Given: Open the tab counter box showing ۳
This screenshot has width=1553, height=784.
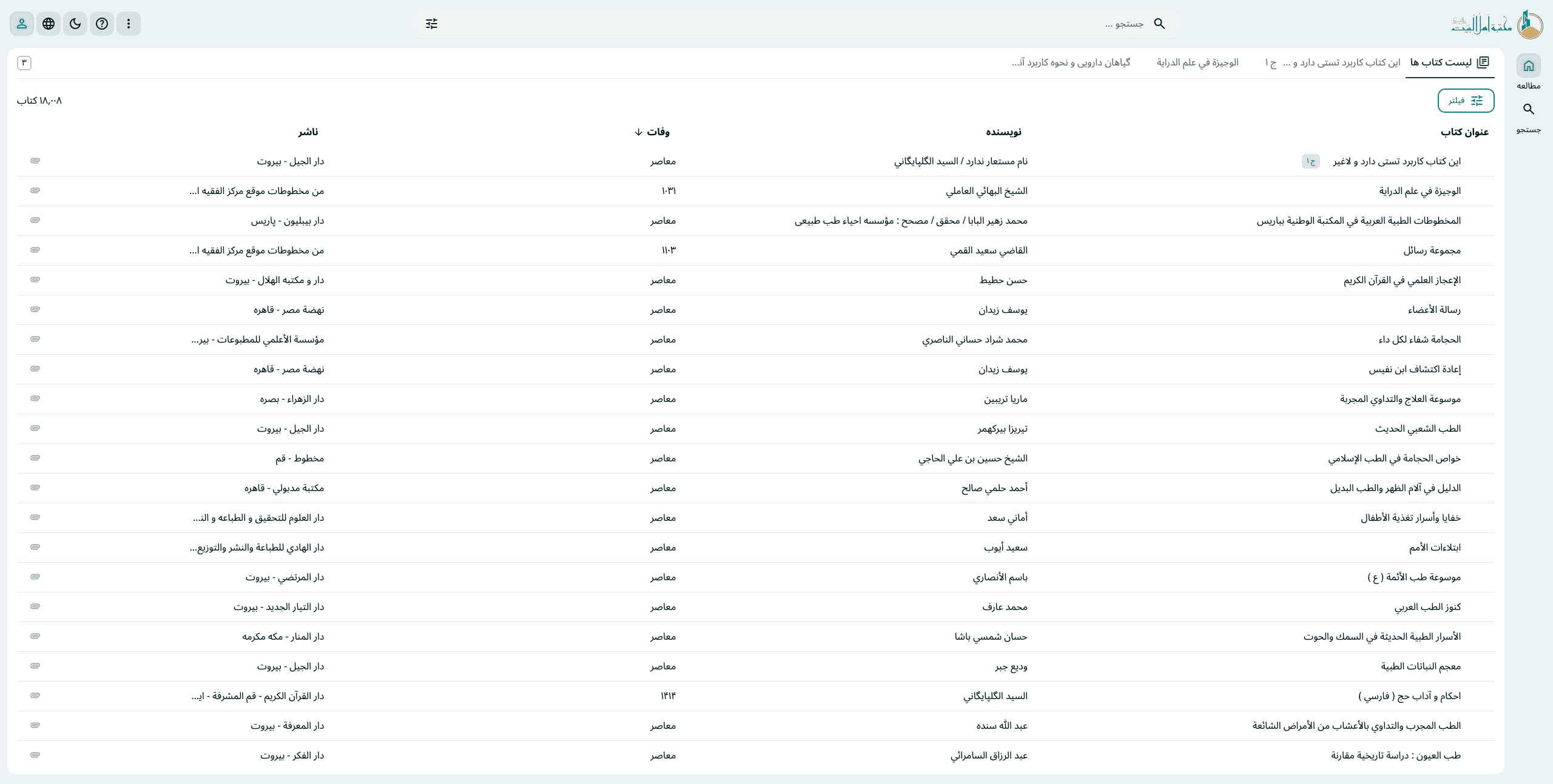Looking at the screenshot, I should point(24,62).
